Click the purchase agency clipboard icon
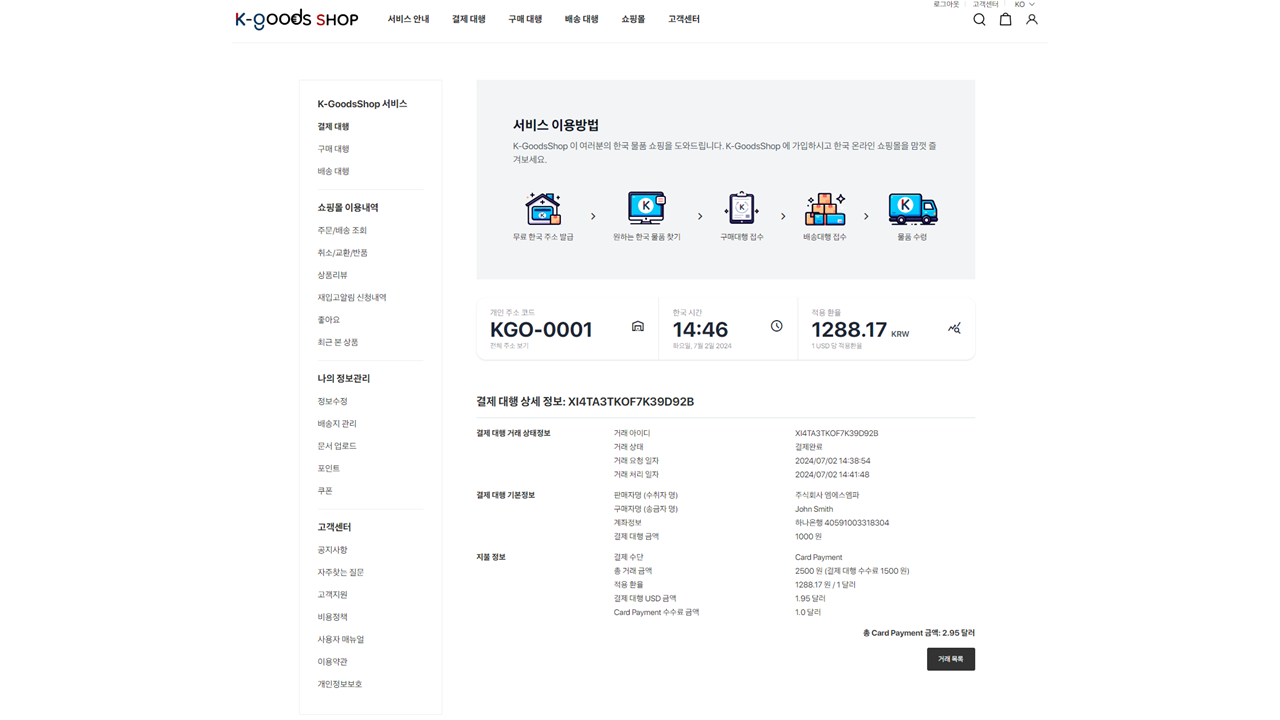Viewport: 1280px width, 720px height. (x=741, y=209)
